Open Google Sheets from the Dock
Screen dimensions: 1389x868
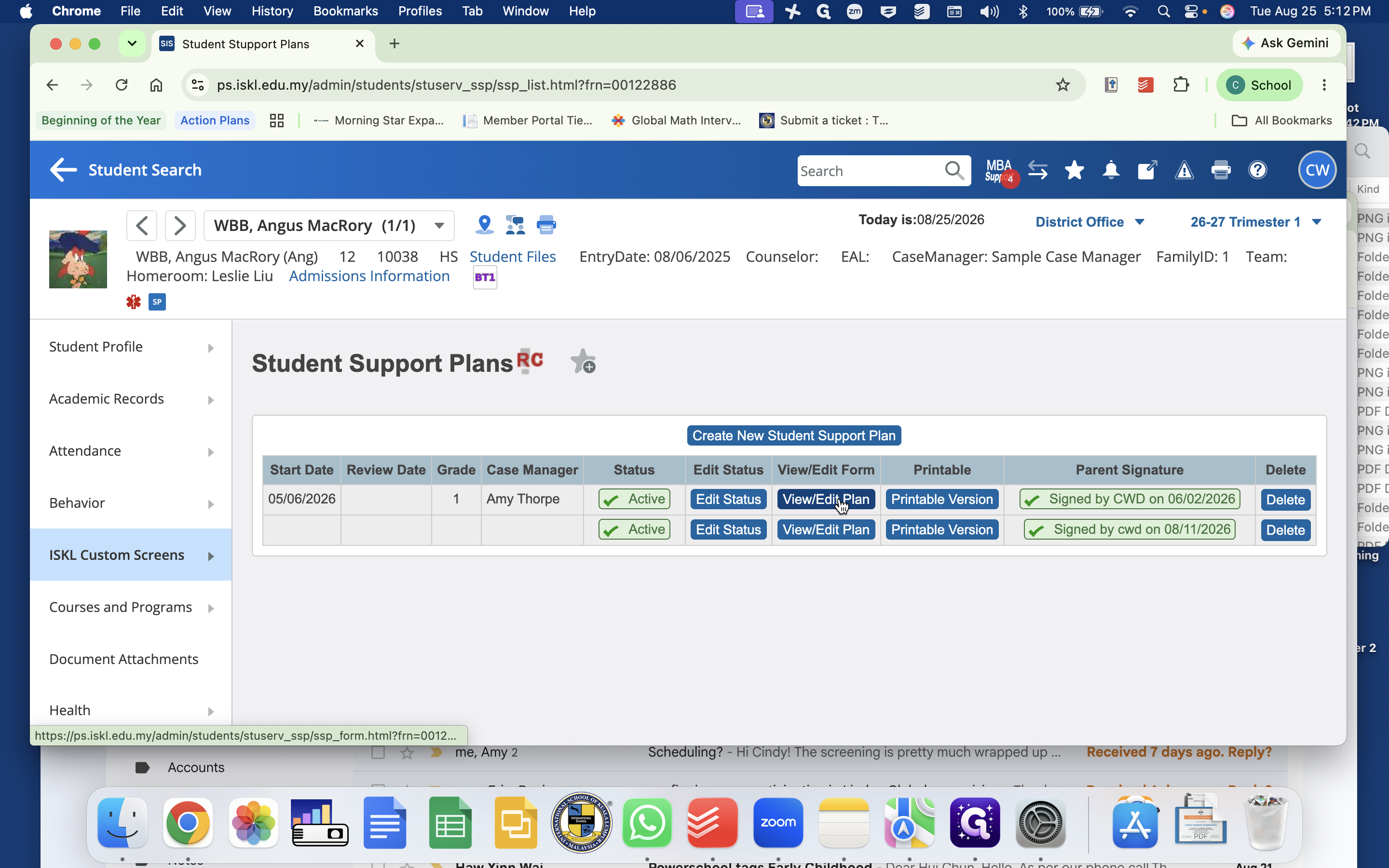click(x=450, y=823)
